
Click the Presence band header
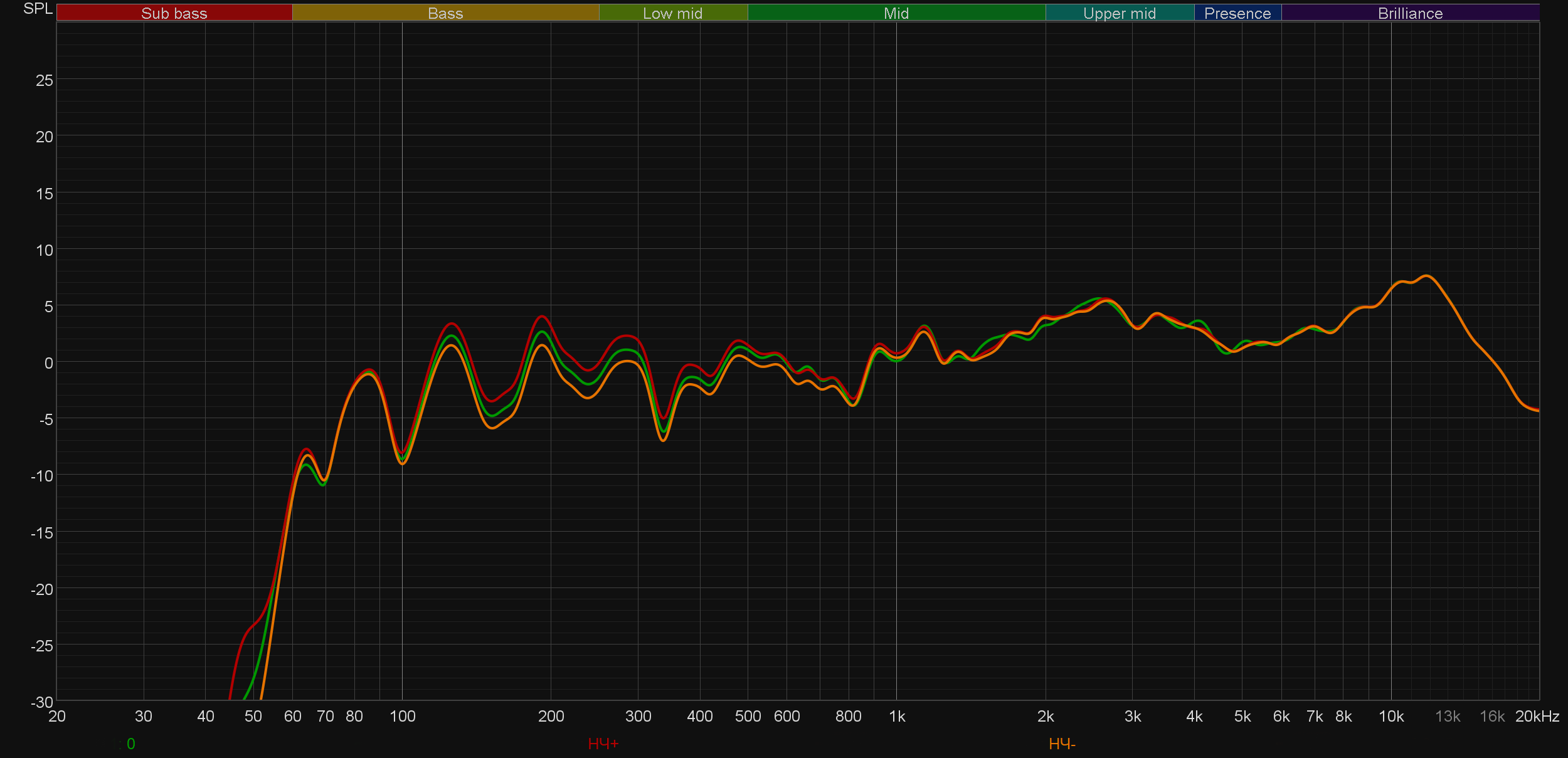pos(1237,13)
